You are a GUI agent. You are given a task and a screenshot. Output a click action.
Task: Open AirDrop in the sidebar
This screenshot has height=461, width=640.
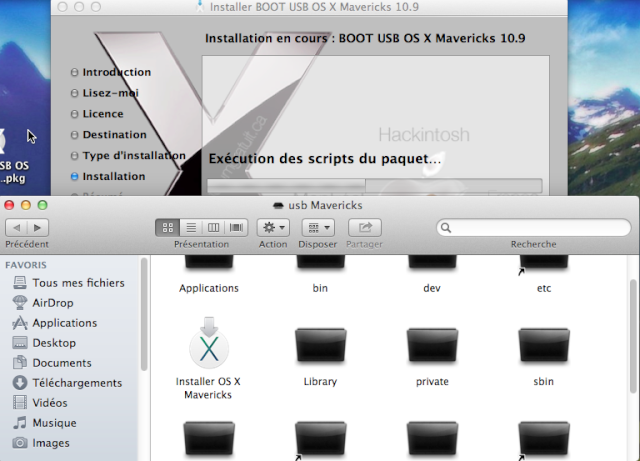(43, 303)
